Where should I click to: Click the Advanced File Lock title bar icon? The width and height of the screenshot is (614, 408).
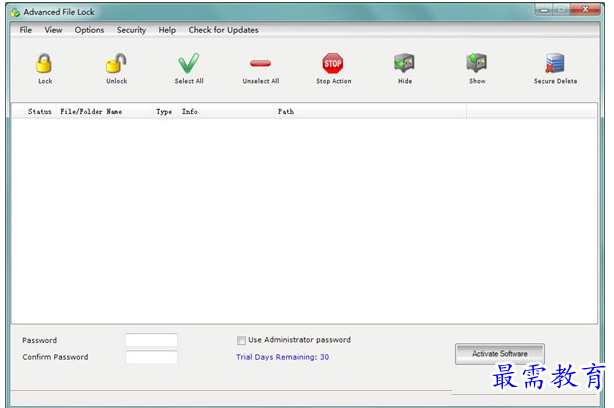tap(16, 13)
